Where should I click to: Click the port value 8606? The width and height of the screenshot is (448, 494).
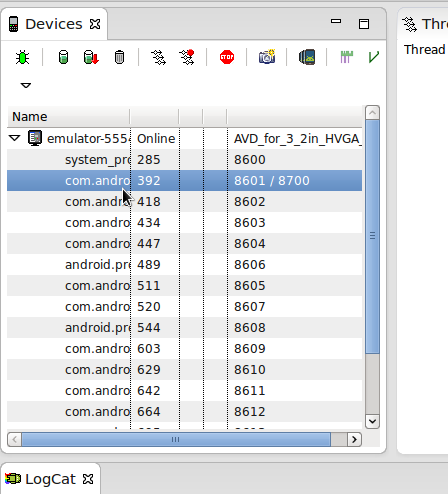pyautogui.click(x=250, y=265)
